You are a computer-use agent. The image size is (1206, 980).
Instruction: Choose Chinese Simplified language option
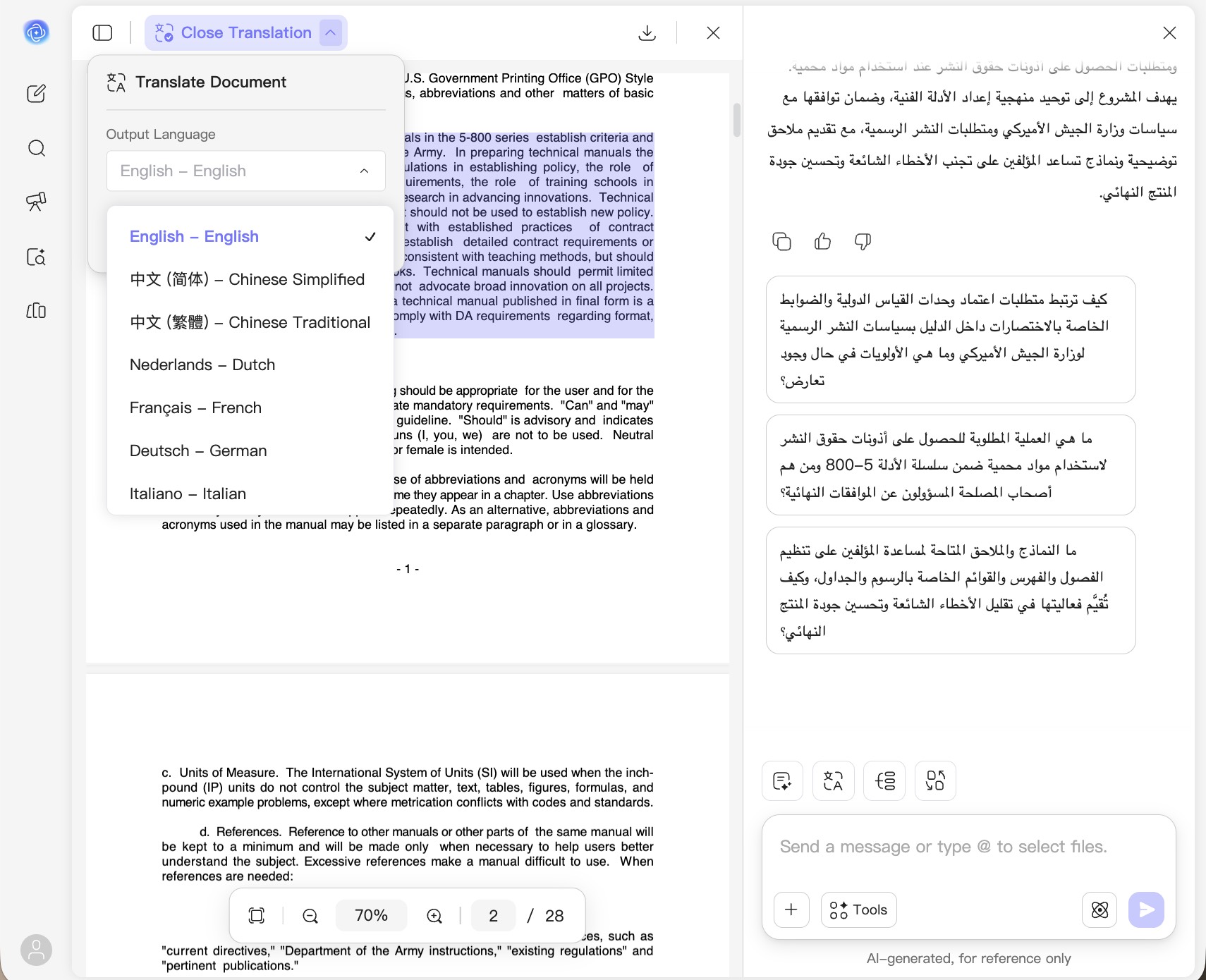click(250, 279)
